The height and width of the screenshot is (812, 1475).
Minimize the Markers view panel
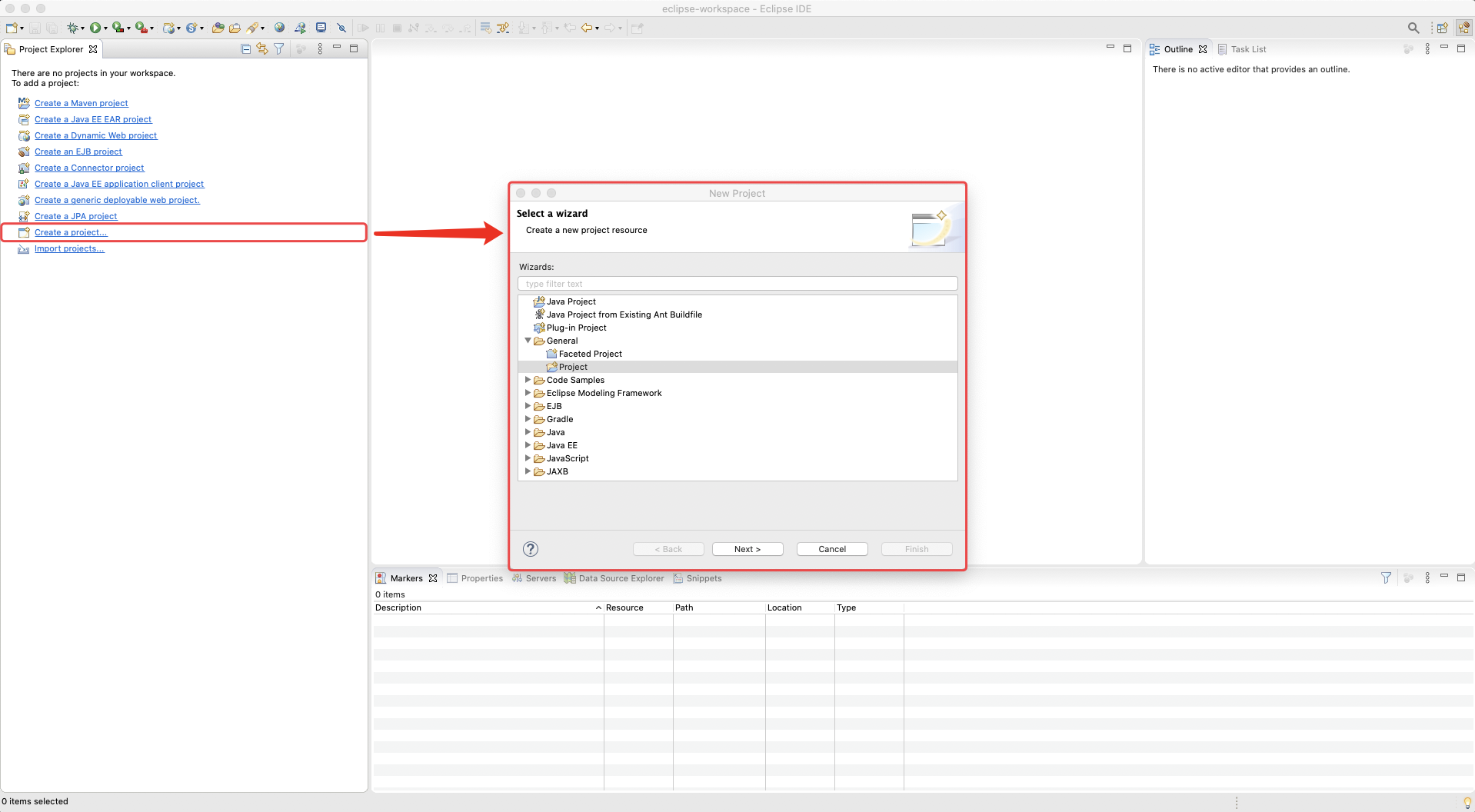[x=1444, y=576]
